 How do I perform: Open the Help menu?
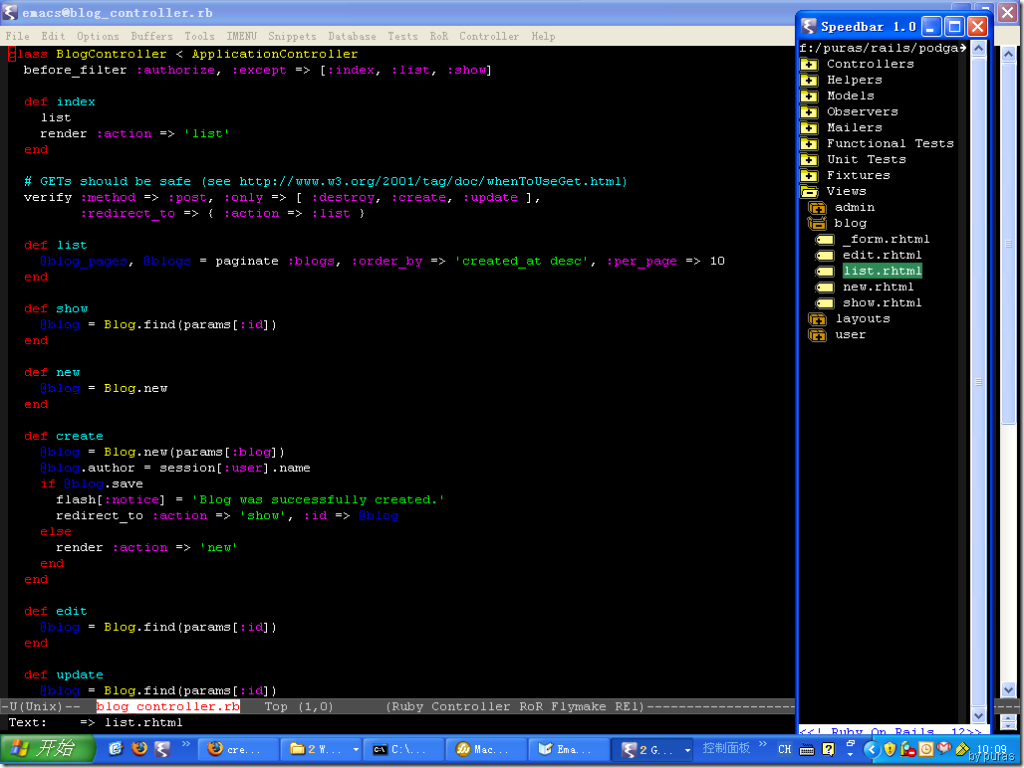(x=543, y=37)
